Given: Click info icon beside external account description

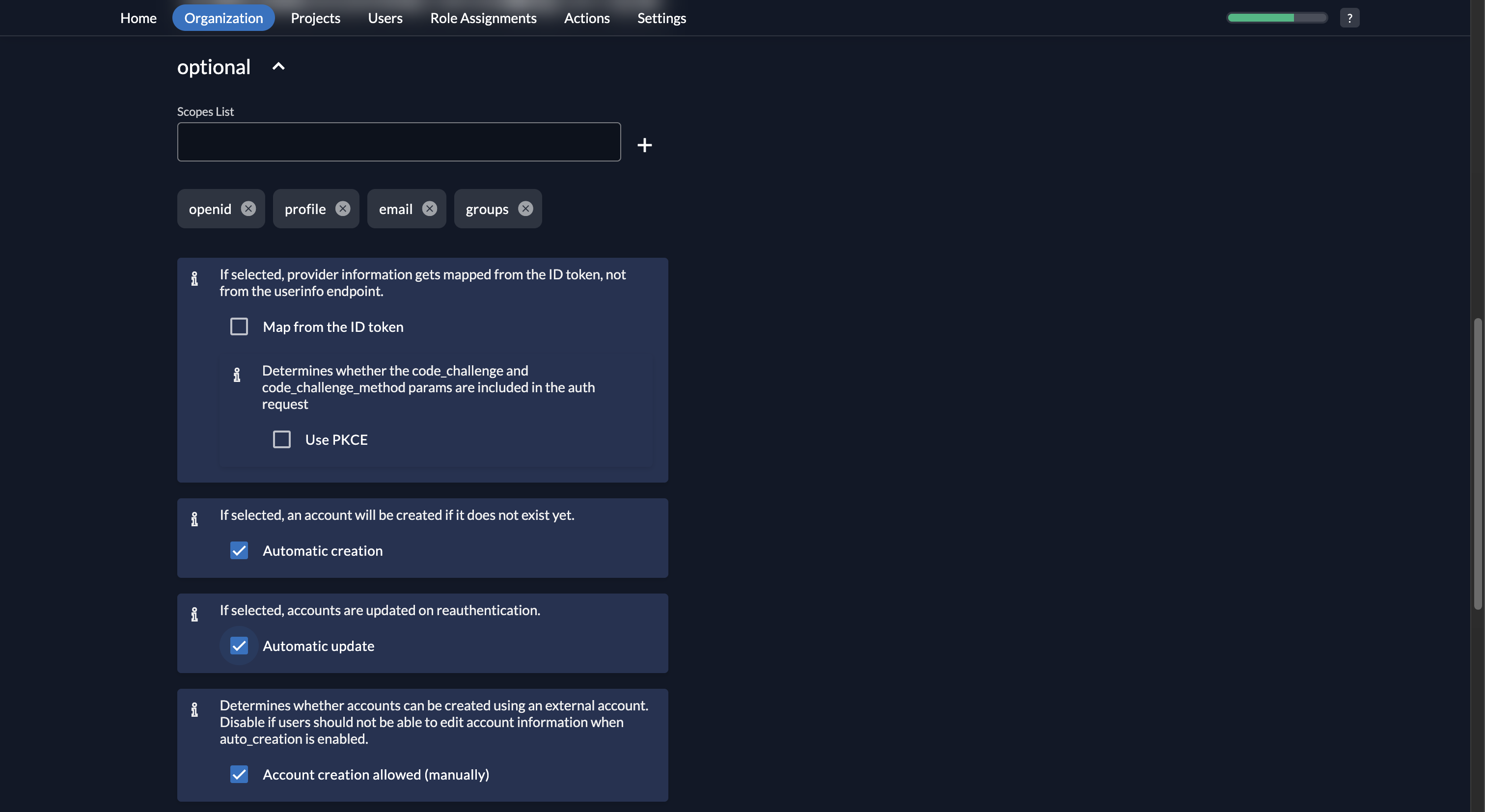Looking at the screenshot, I should point(194,710).
